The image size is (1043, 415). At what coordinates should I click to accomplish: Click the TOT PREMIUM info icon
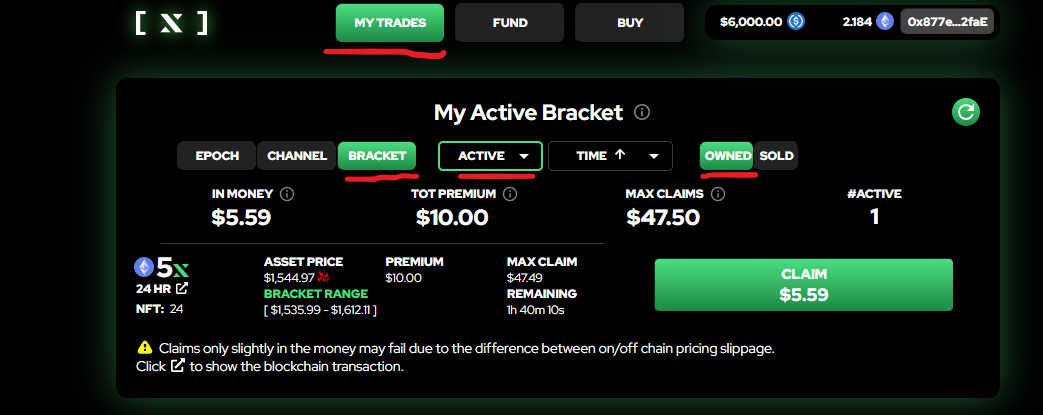click(510, 194)
